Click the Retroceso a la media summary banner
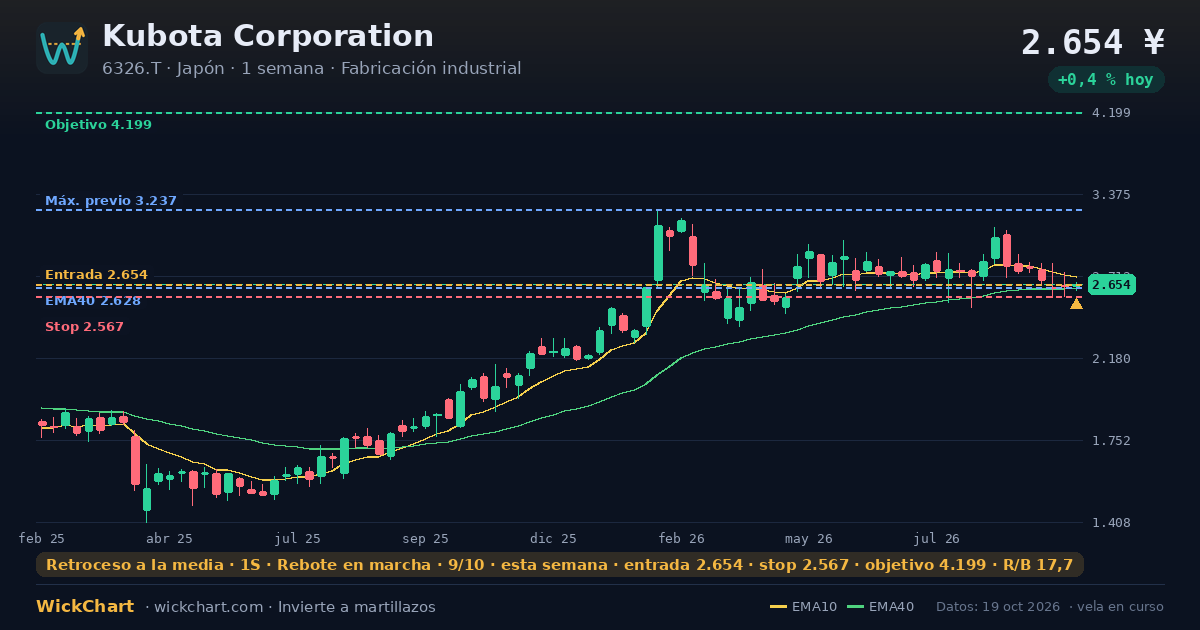The height and width of the screenshot is (630, 1200). pyautogui.click(x=560, y=565)
